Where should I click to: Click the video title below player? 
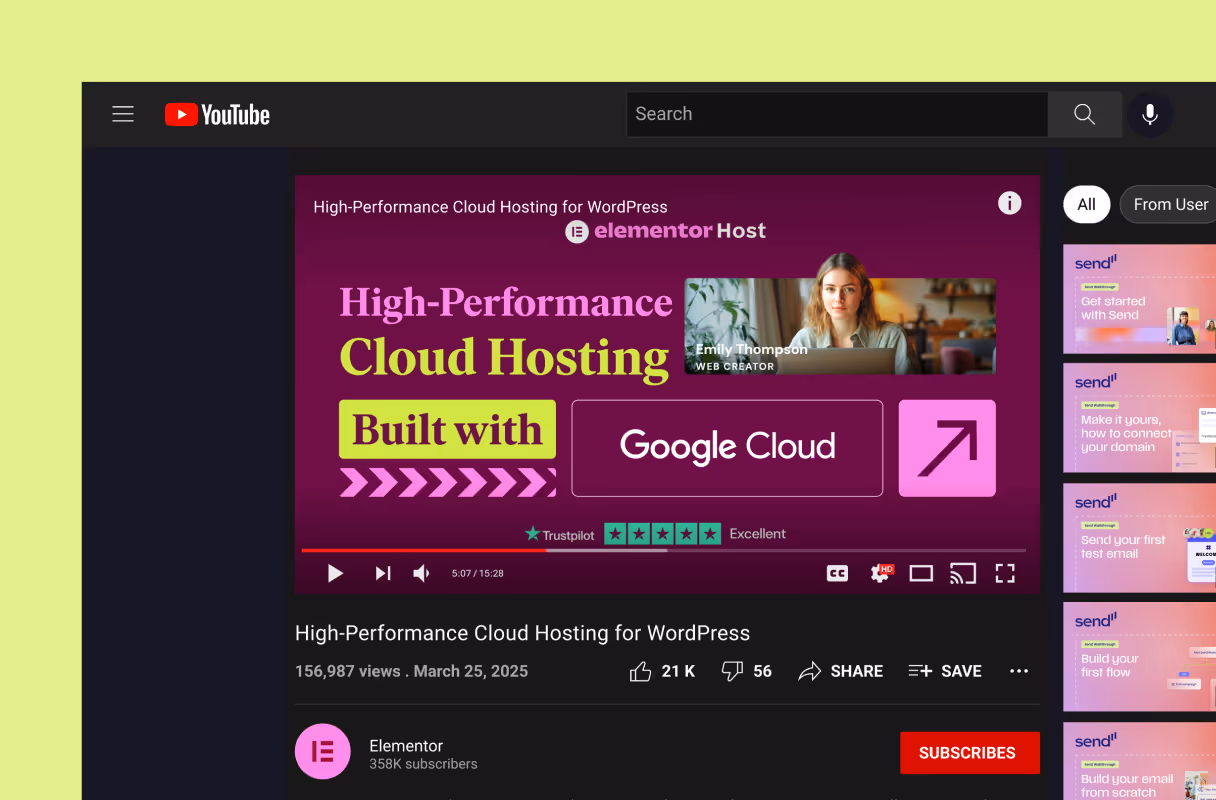[522, 633]
